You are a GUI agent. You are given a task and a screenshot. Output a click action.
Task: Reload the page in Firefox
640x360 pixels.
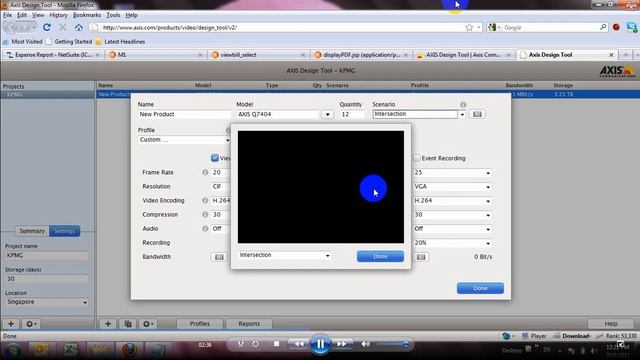point(47,27)
